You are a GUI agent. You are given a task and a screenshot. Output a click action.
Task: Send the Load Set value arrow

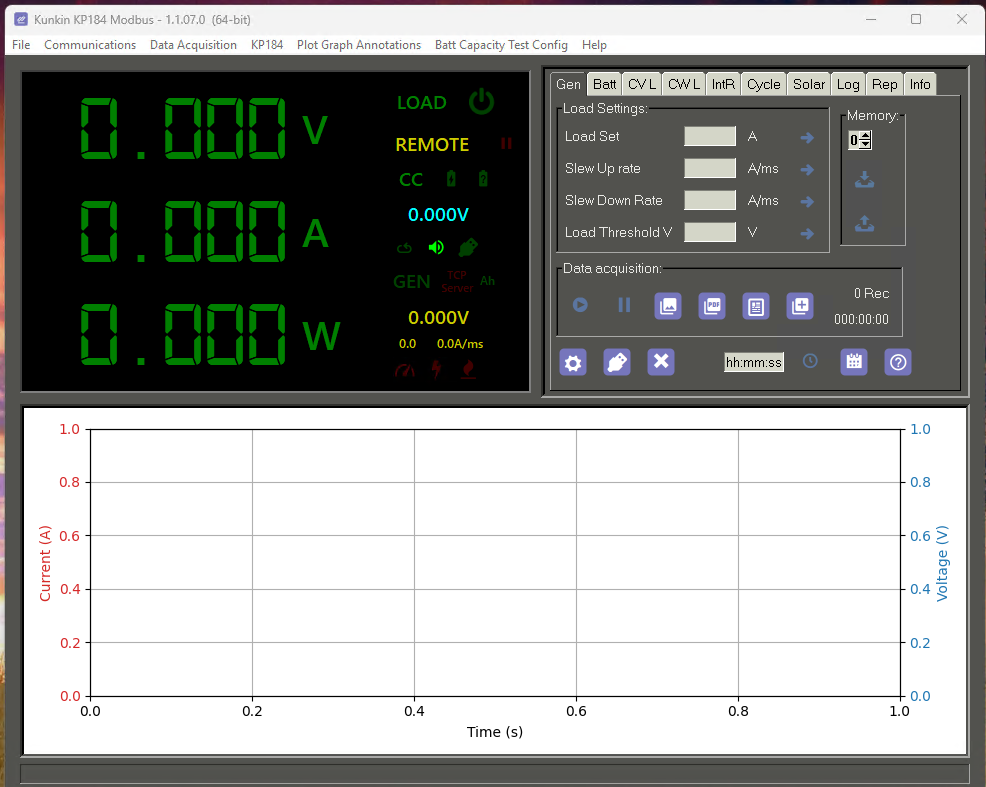point(807,138)
